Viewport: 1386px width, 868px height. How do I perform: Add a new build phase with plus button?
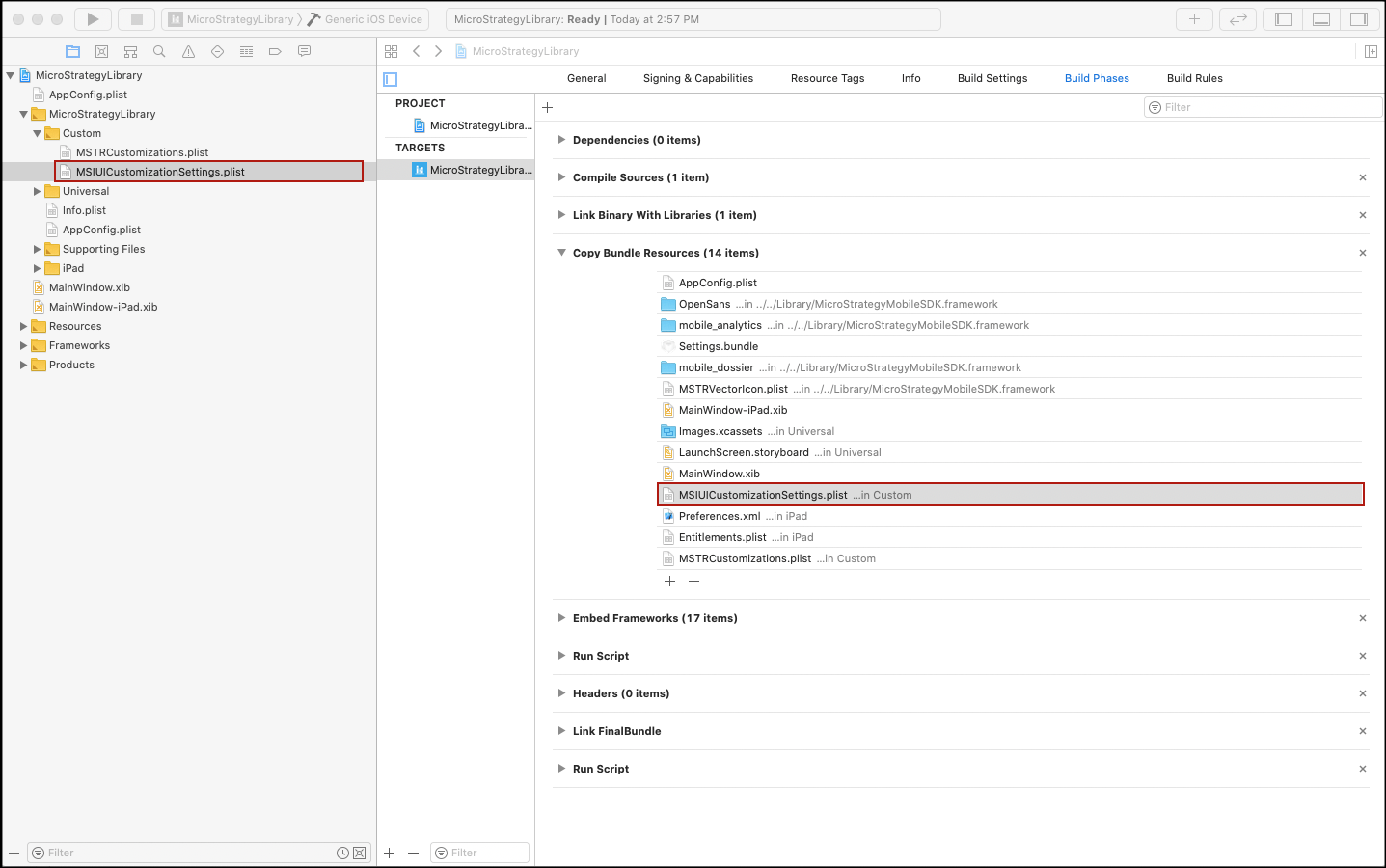coord(547,107)
